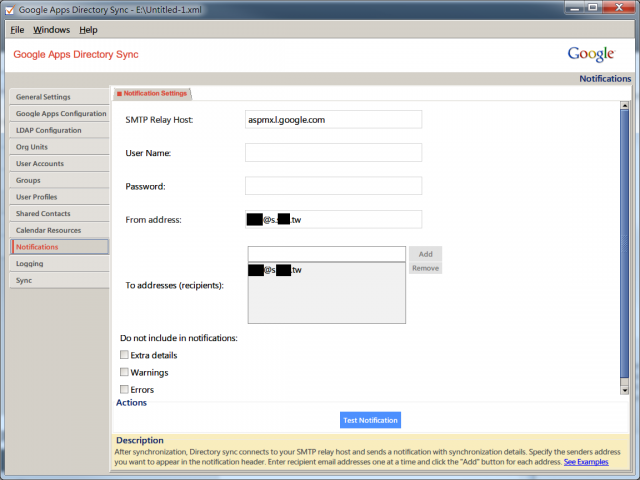Toggle the Warnings checkbox
This screenshot has height=480, width=640.
point(124,372)
